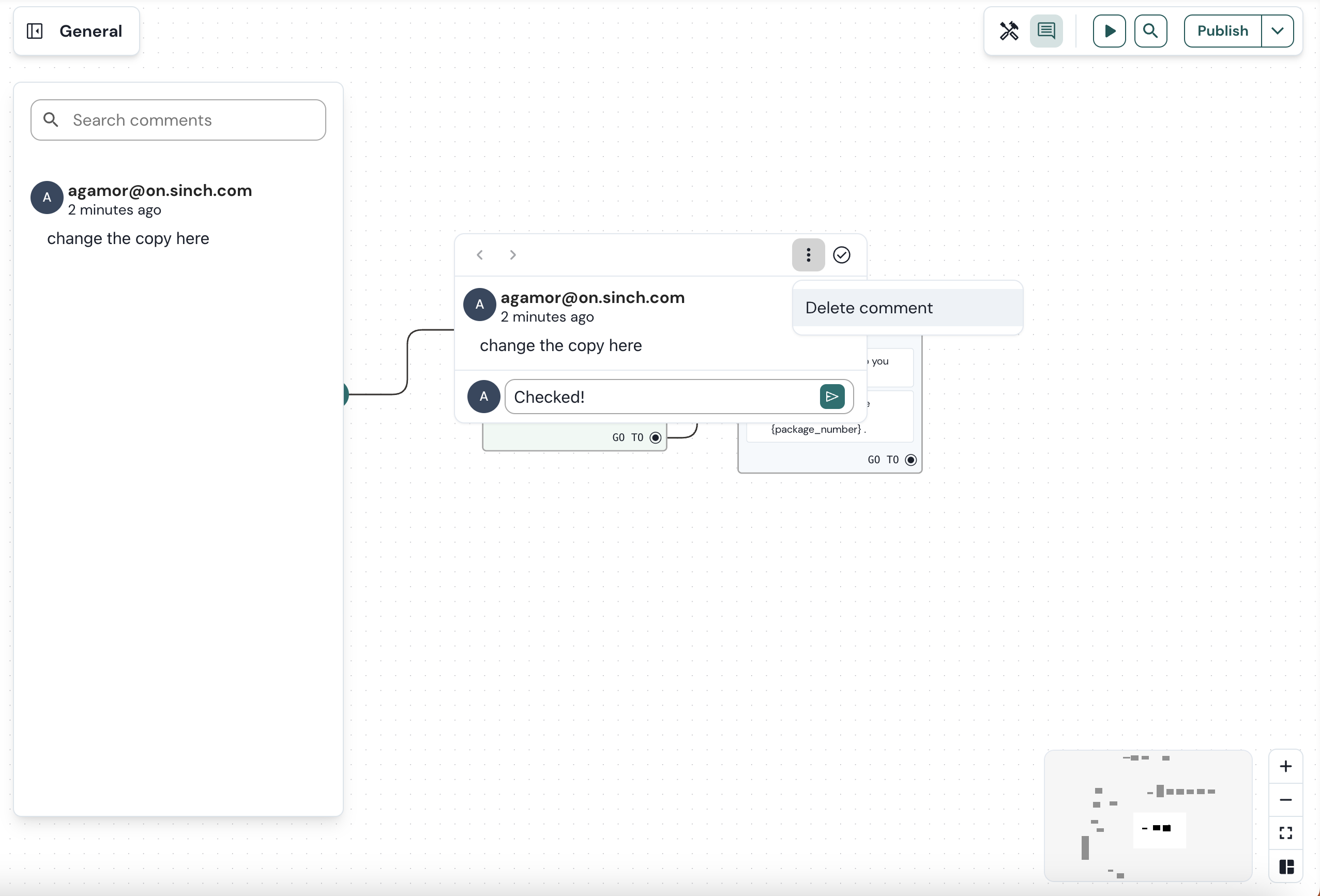Click the send message arrow button
This screenshot has width=1320, height=896.
point(831,395)
